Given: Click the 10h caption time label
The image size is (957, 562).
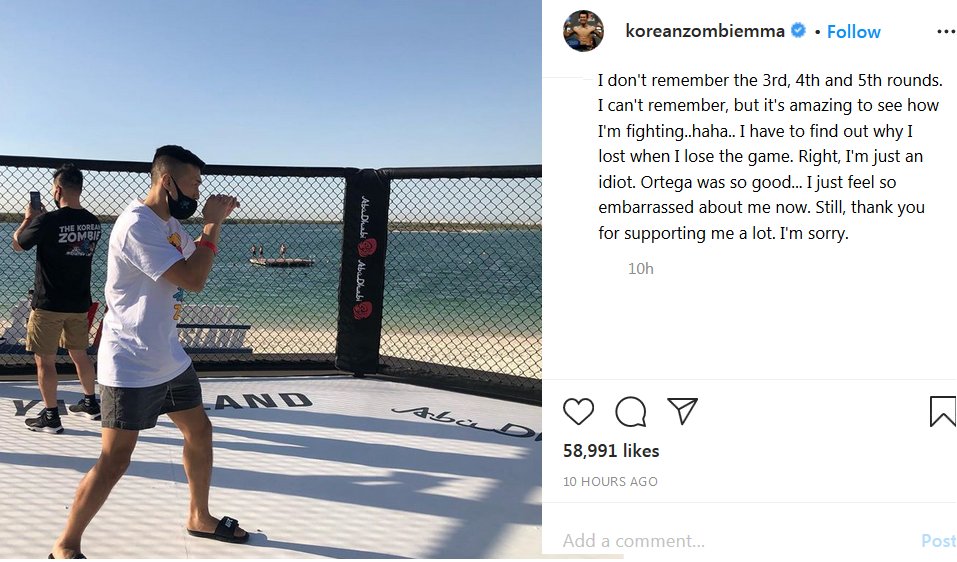Looking at the screenshot, I should (x=641, y=268).
